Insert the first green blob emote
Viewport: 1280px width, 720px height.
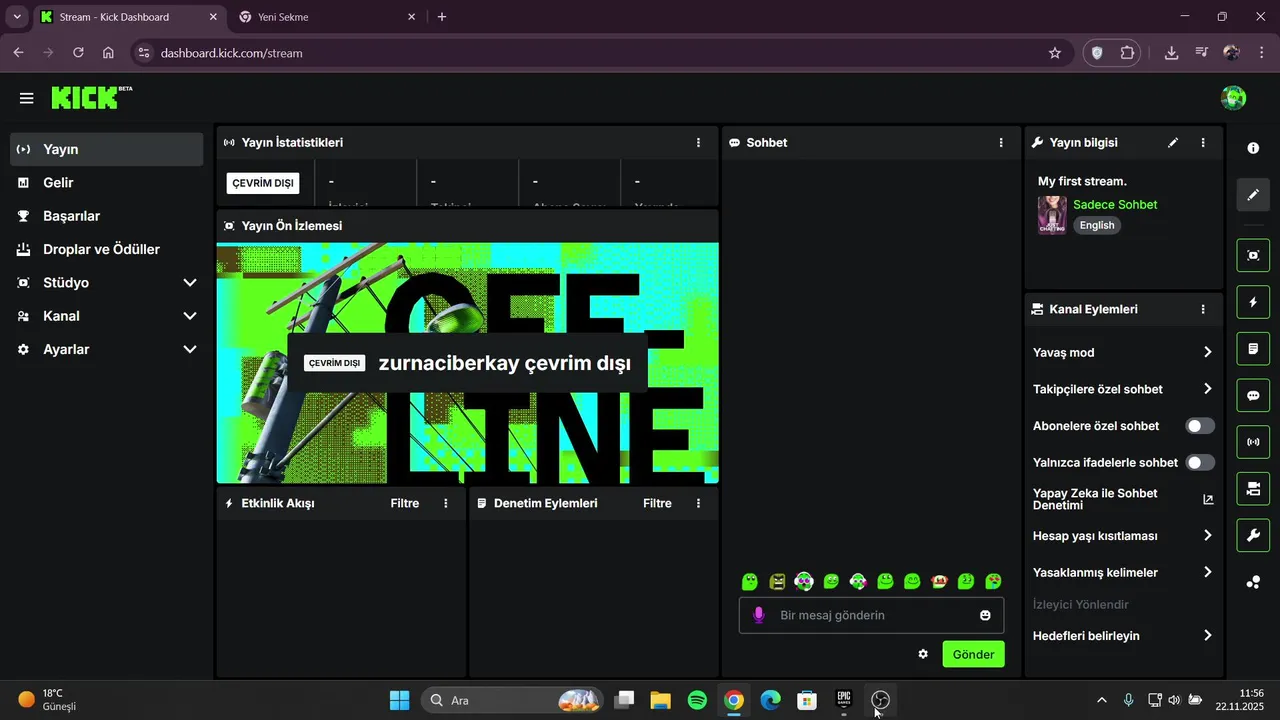pos(750,581)
